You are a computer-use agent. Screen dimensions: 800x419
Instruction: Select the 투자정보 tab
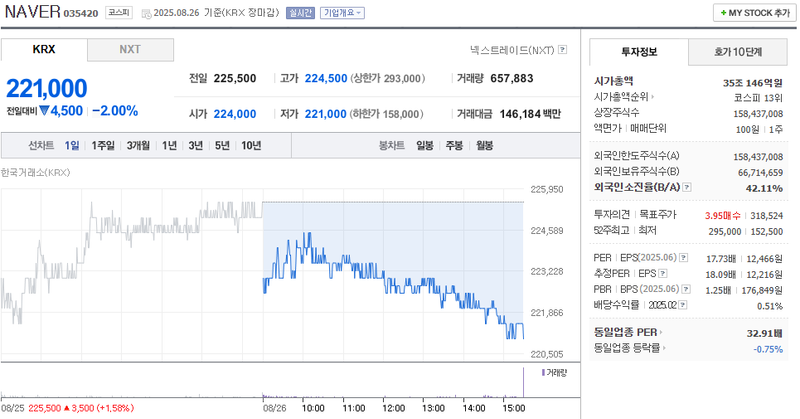pyautogui.click(x=639, y=52)
